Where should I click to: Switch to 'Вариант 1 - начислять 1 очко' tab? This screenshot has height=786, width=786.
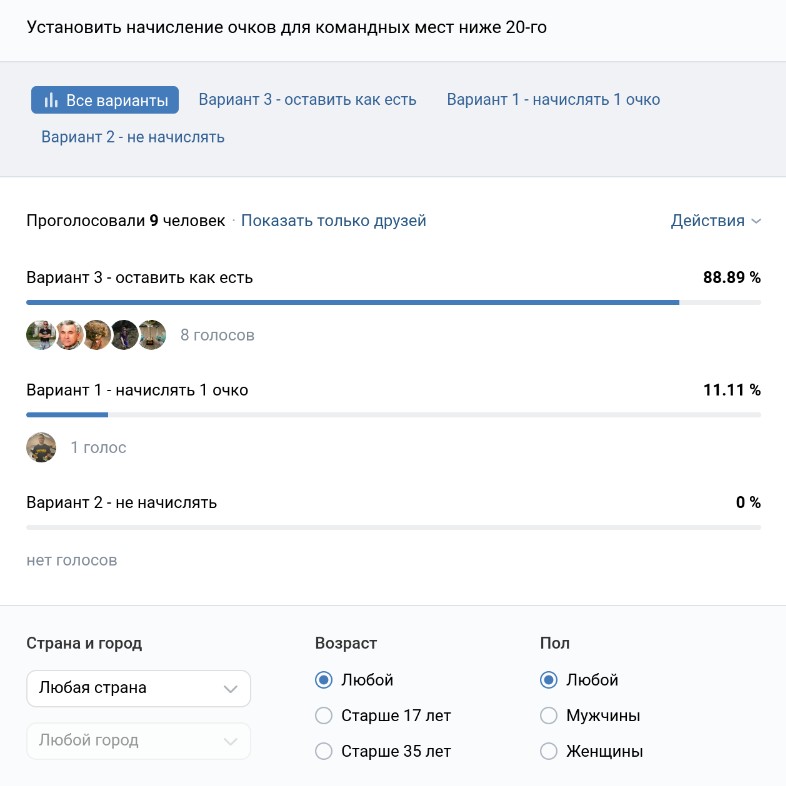[x=553, y=100]
